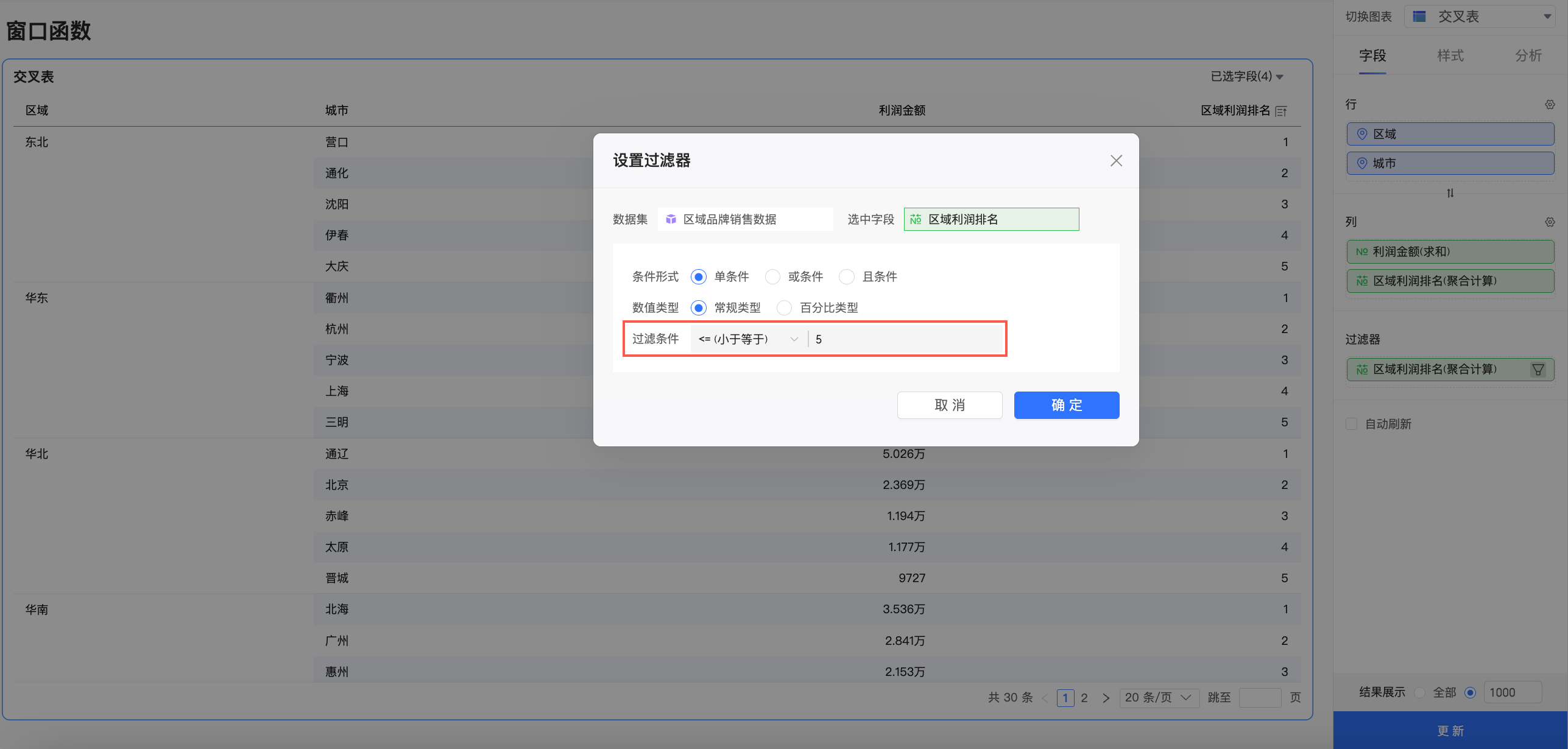Click the filter funnel icon on 区域利润排名 filter

1538,370
